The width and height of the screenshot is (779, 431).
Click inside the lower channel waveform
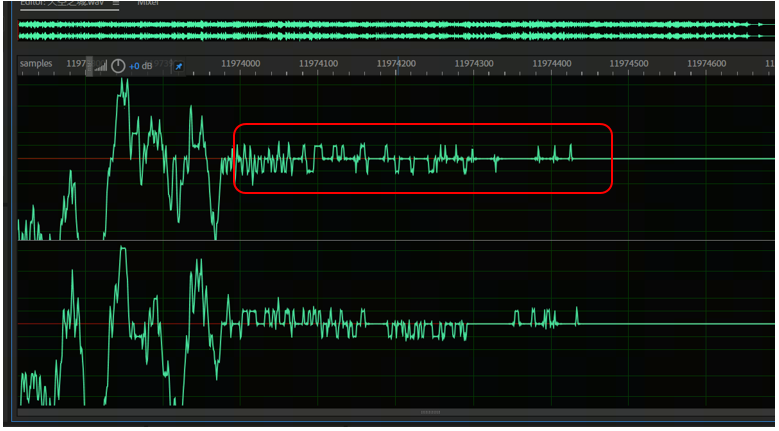396,324
